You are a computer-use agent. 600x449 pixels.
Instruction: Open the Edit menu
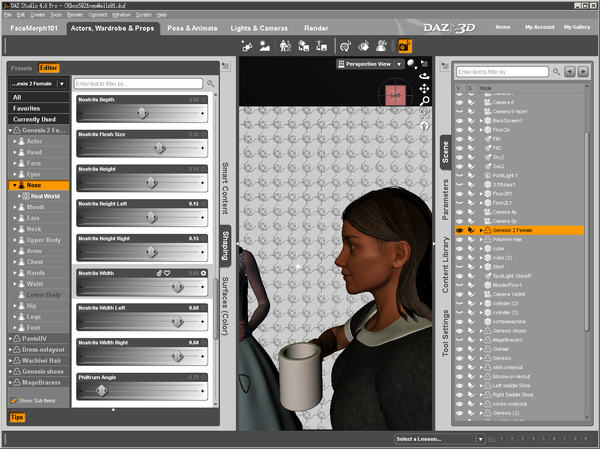(21, 15)
